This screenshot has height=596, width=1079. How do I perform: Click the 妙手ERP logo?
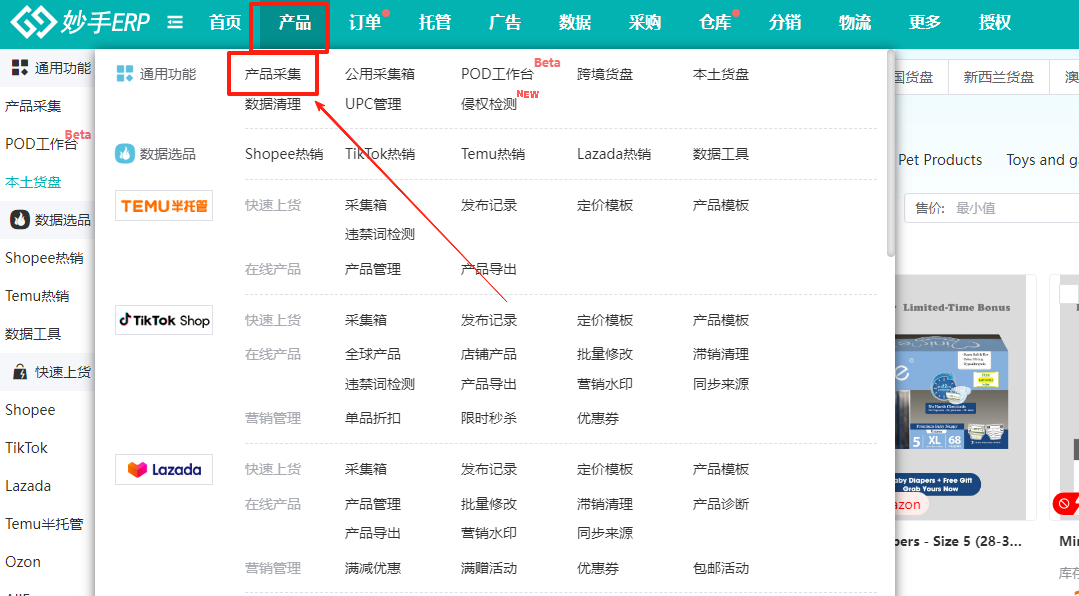point(80,22)
